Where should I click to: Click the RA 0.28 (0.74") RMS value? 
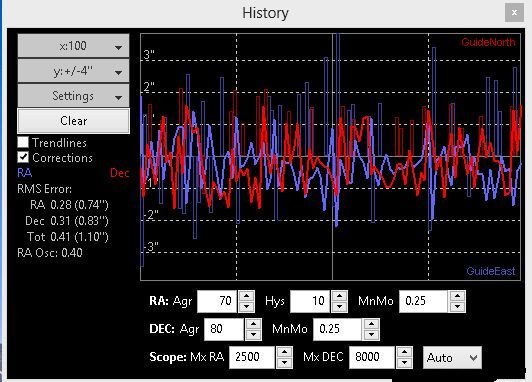[69, 205]
